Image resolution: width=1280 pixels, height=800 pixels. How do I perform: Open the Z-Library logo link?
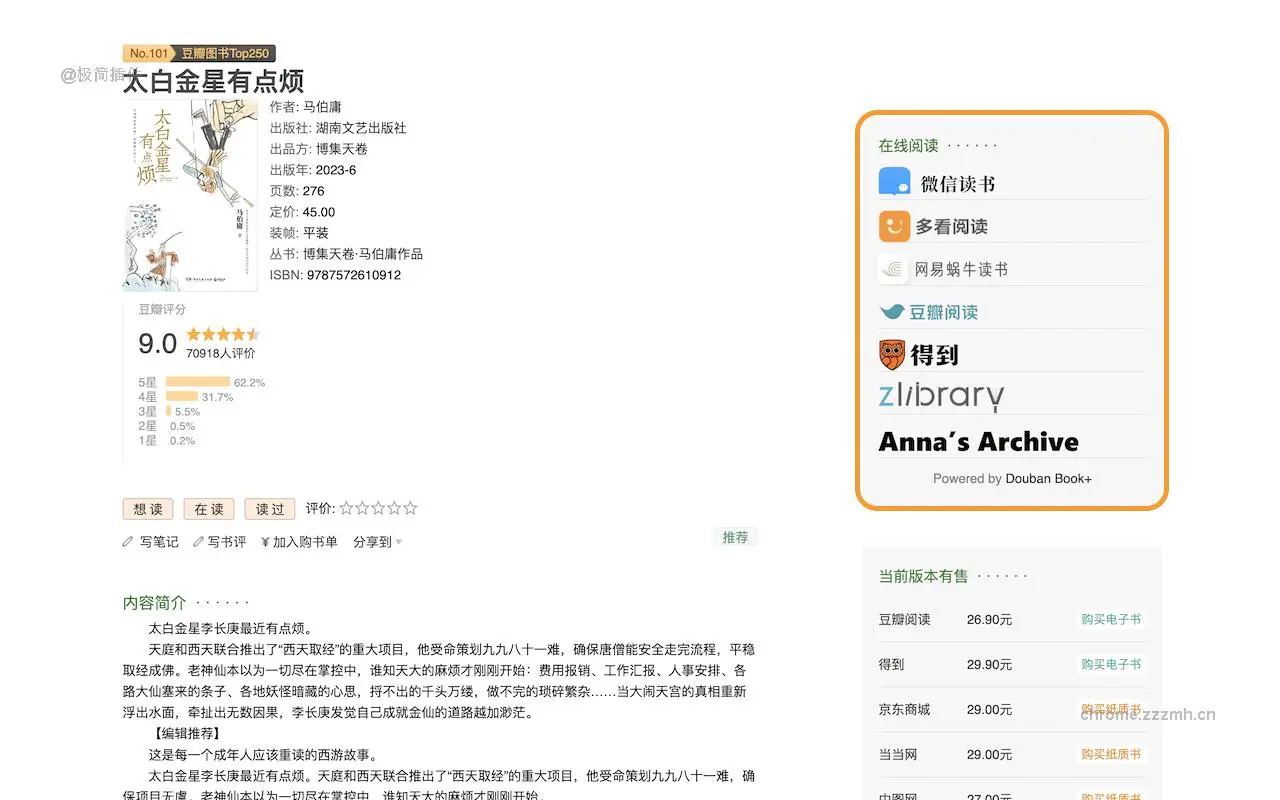[x=940, y=396]
